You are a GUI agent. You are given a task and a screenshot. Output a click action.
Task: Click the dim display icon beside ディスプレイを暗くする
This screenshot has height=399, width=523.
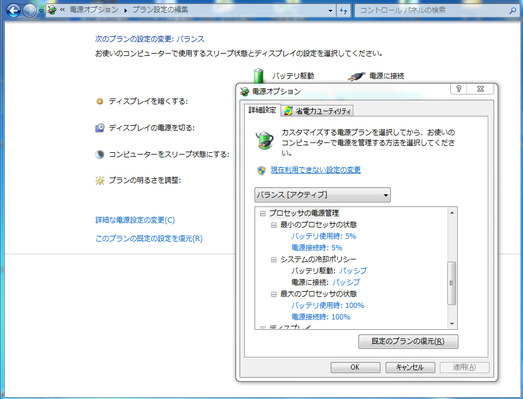pyautogui.click(x=99, y=101)
